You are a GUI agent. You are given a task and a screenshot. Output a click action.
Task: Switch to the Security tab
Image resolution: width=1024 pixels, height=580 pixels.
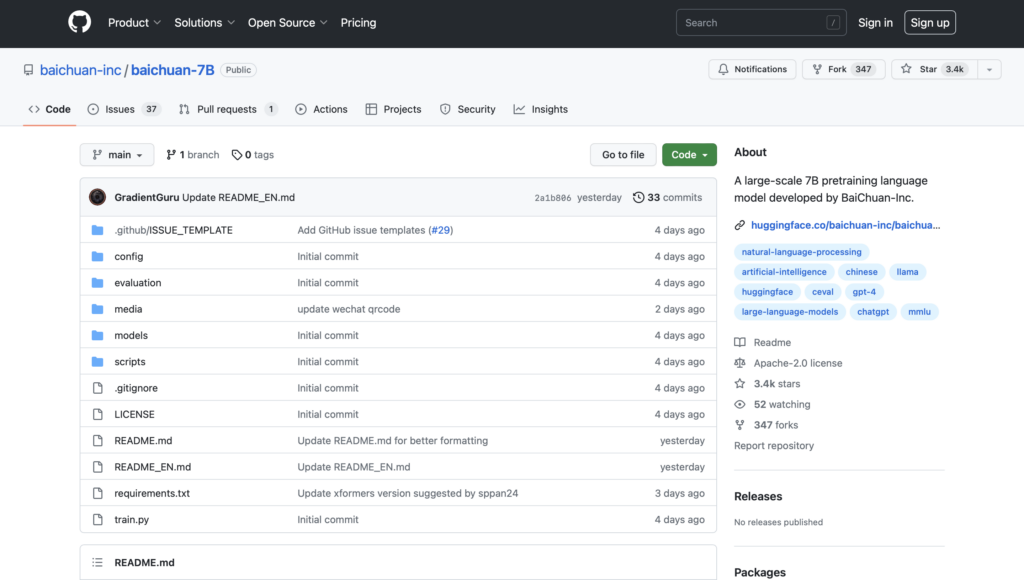(468, 109)
